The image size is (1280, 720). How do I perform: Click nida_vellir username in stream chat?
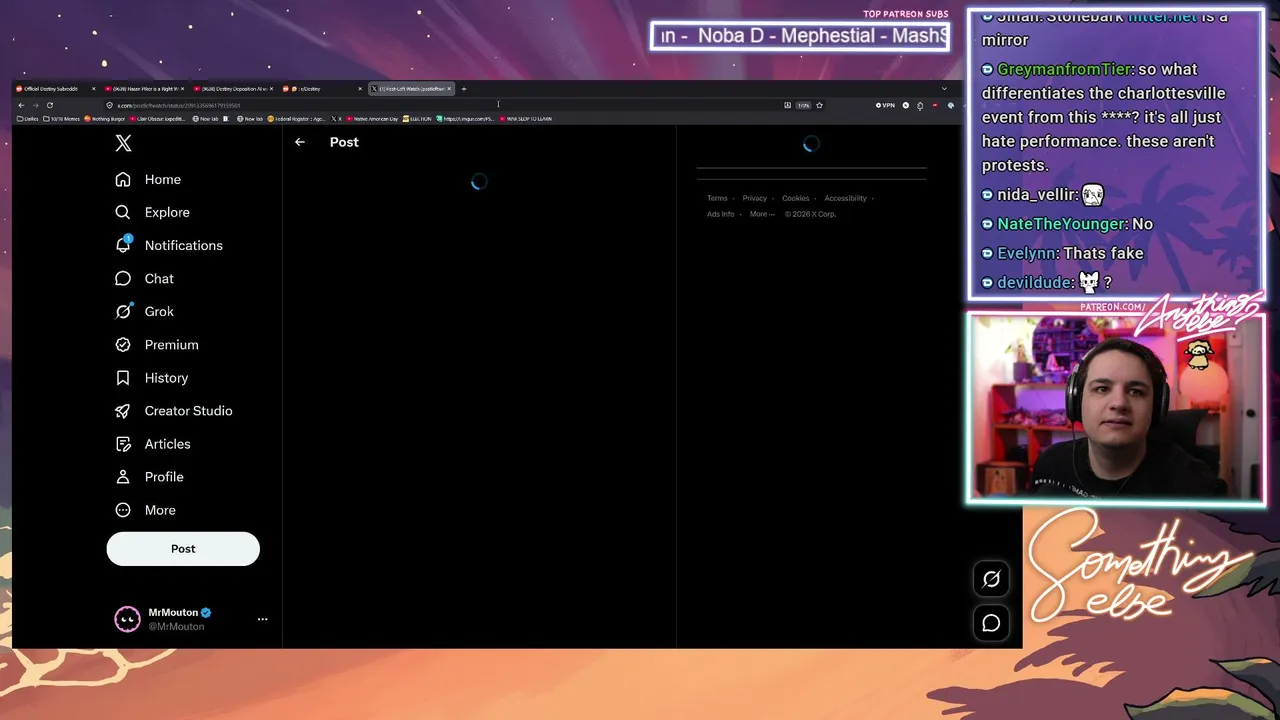click(1037, 195)
